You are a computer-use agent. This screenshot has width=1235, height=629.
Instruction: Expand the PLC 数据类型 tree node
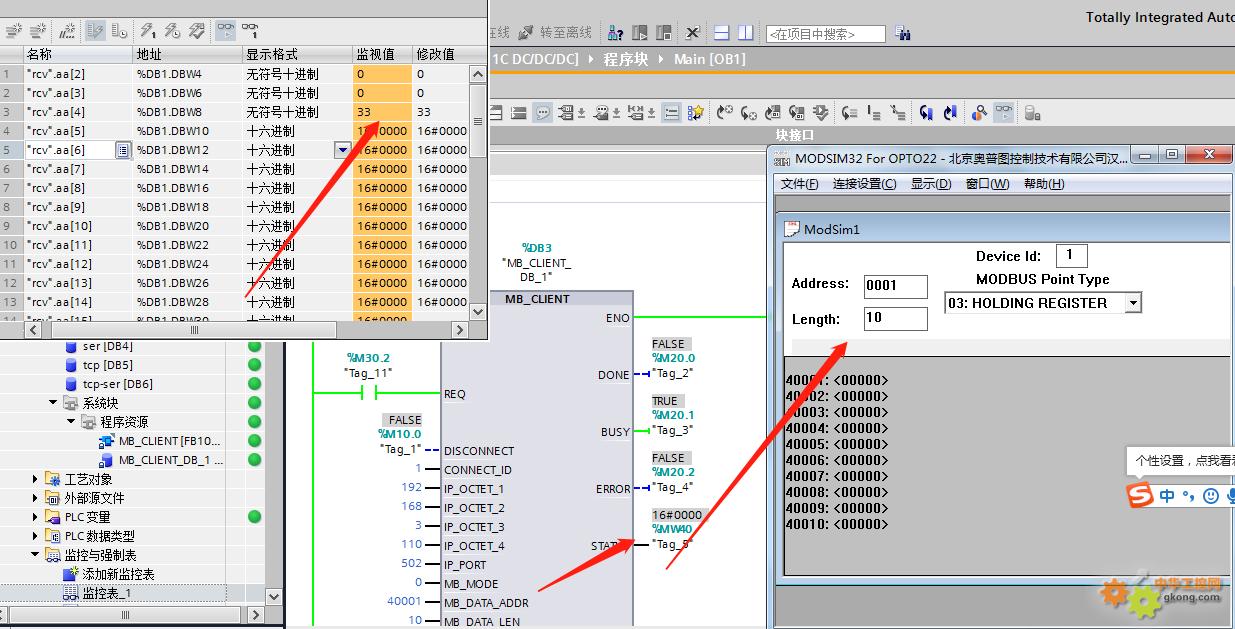(36, 536)
